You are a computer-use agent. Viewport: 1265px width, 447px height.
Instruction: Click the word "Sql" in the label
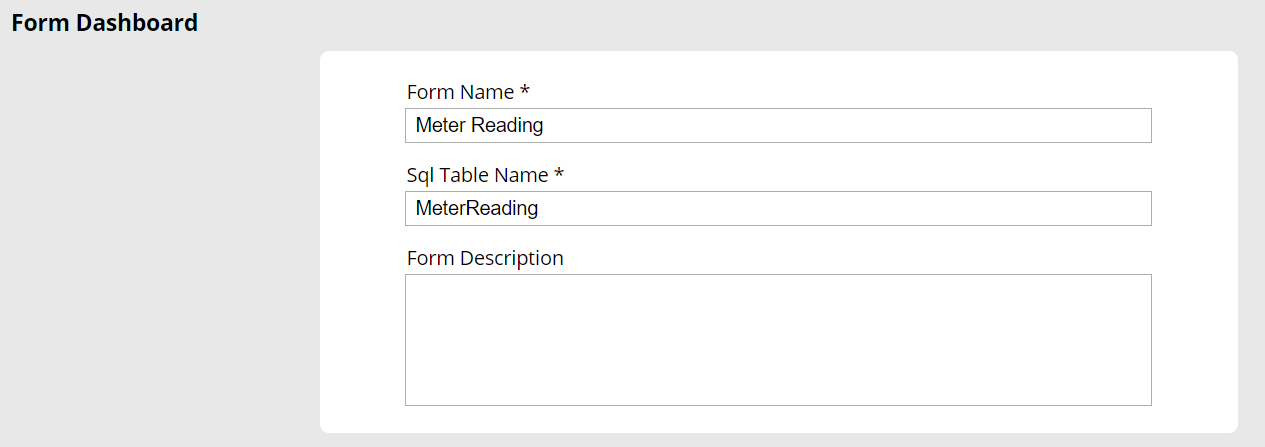421,176
